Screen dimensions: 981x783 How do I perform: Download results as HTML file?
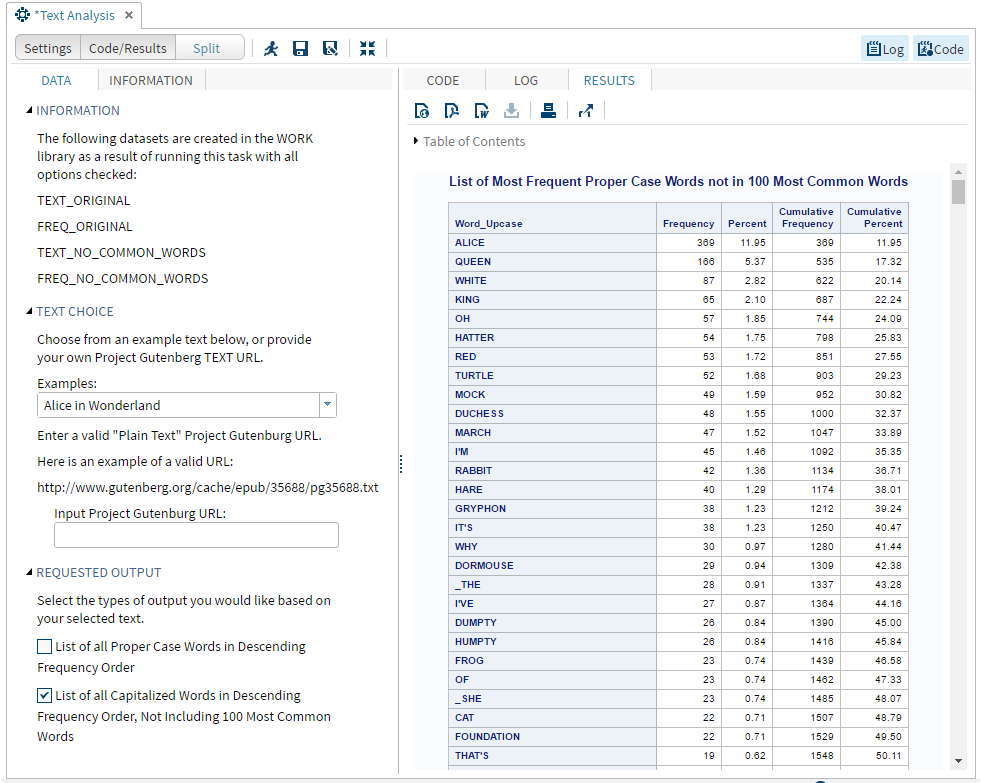coord(422,111)
